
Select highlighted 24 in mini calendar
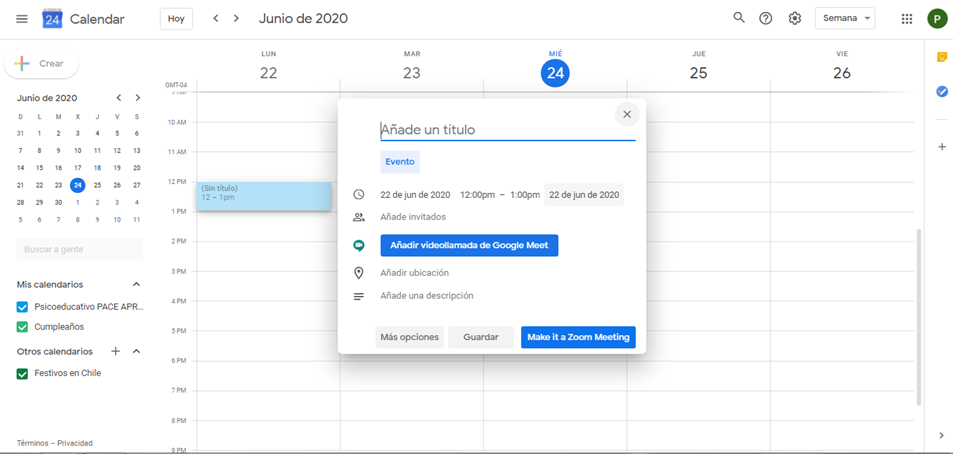77,185
